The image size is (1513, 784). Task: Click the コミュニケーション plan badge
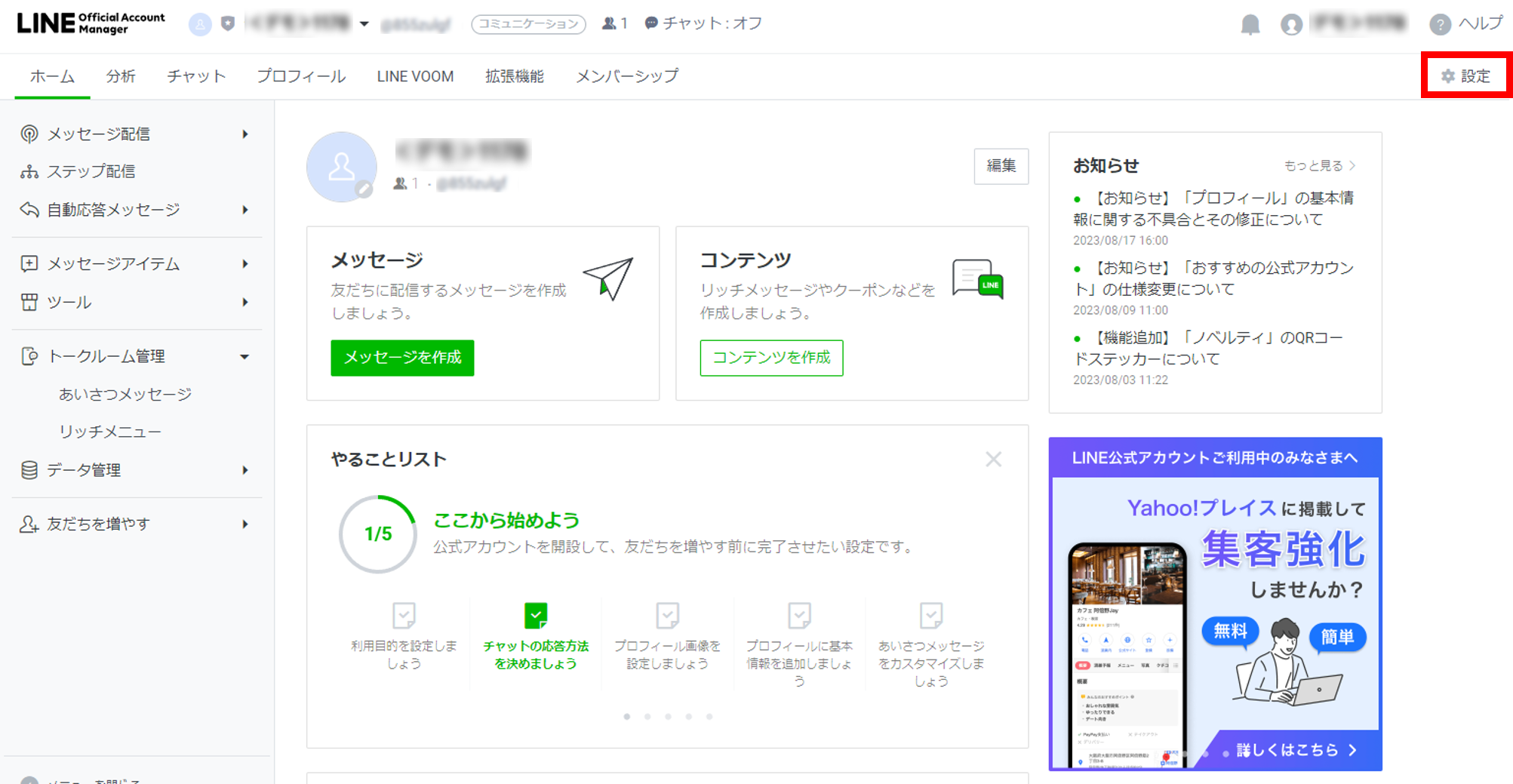click(528, 24)
